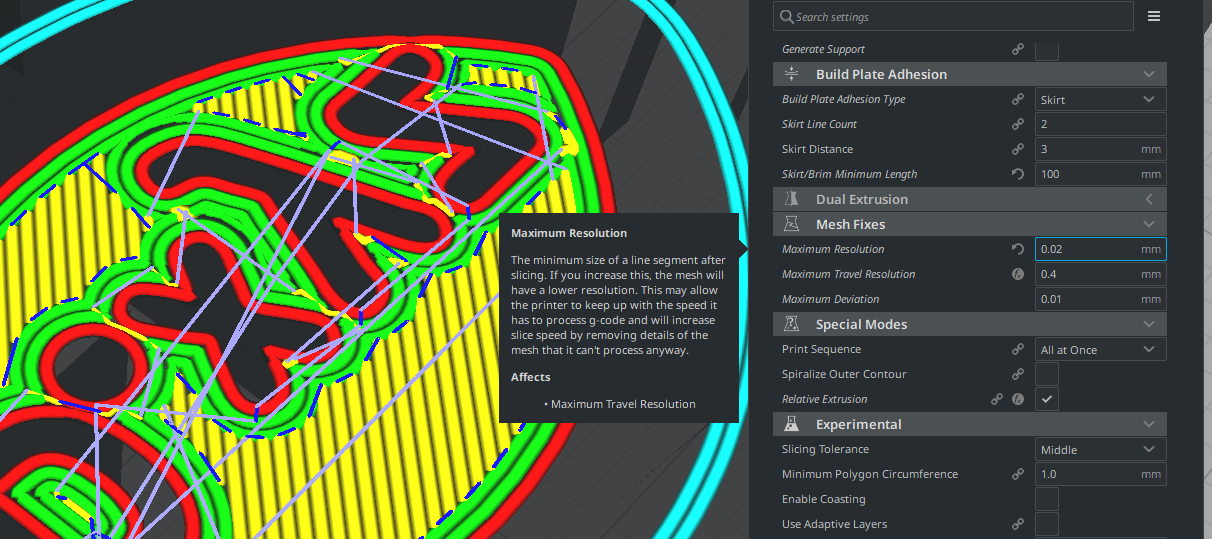1212x539 pixels.
Task: Edit Skirt/Brim Minimum Length value field
Action: [1100, 174]
